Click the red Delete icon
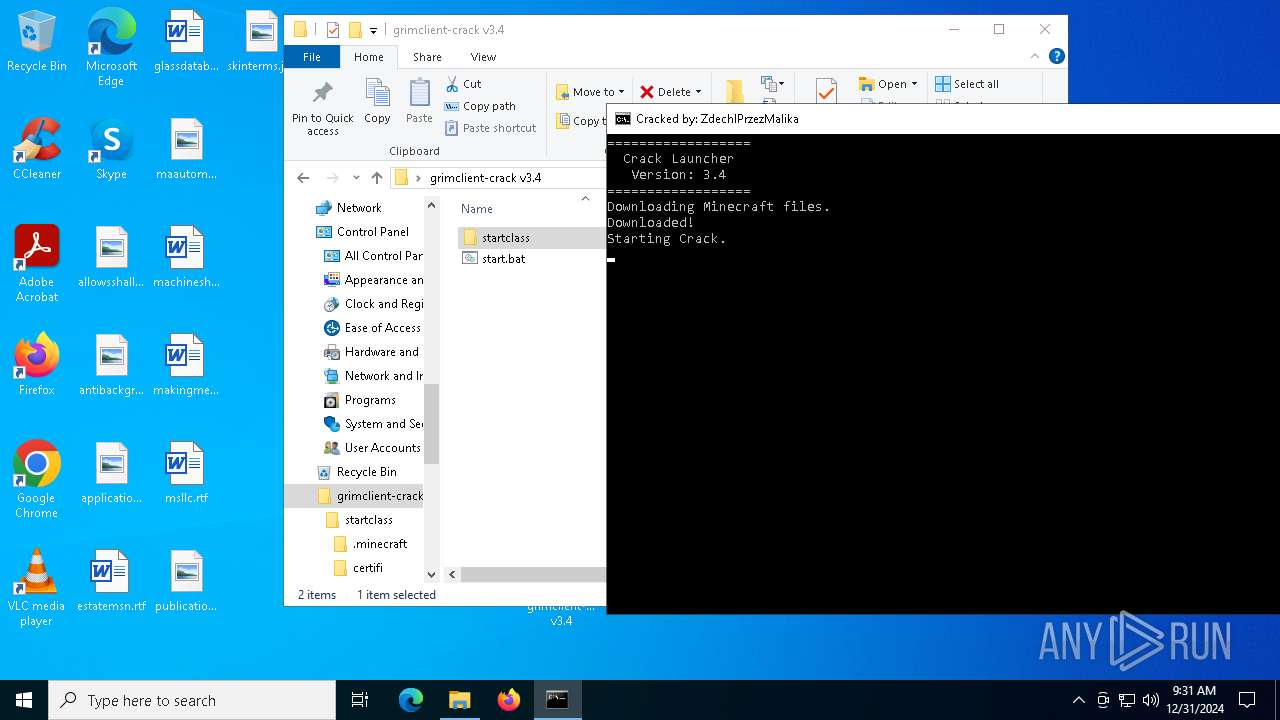Screen dimensions: 1280x720 (x=647, y=92)
